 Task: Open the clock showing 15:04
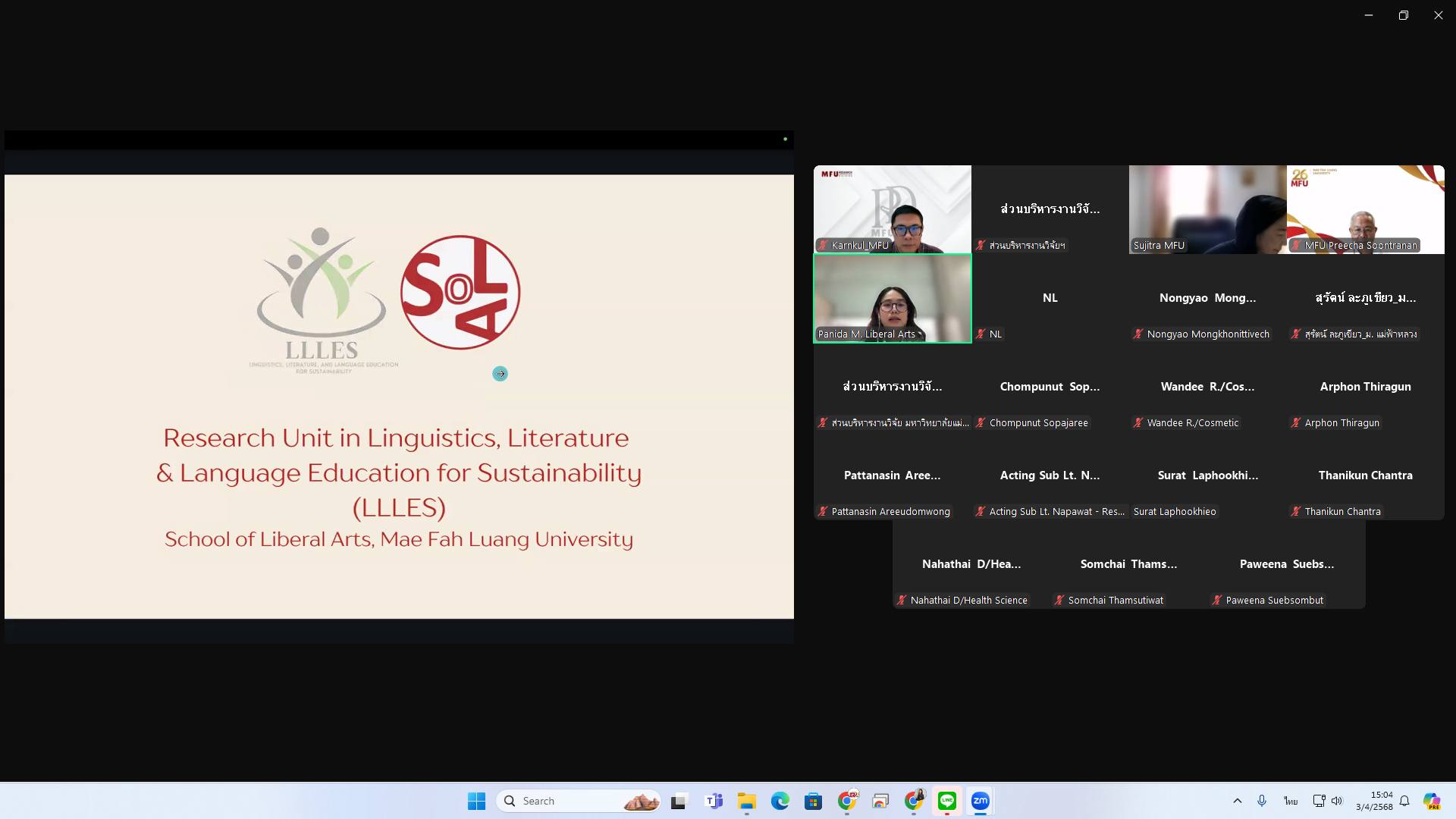pos(1374,801)
